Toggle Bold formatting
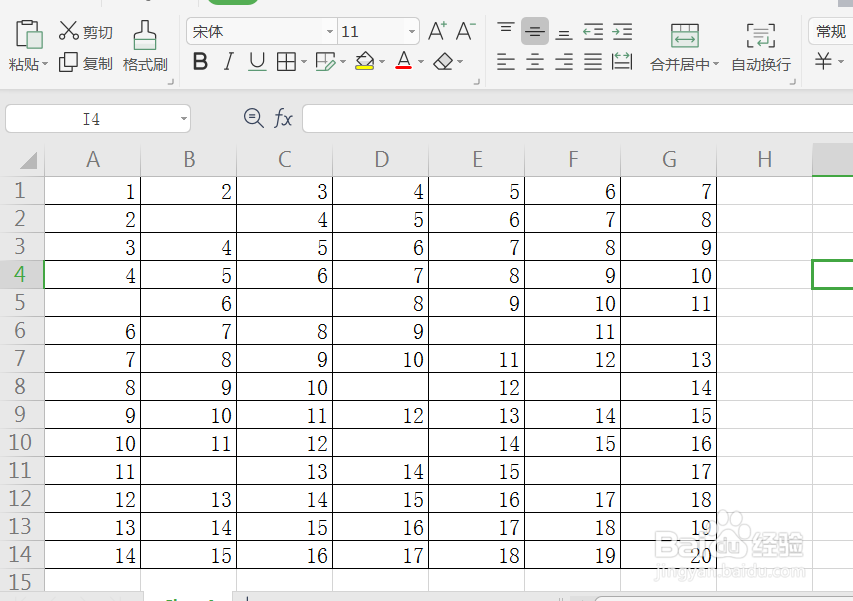The image size is (853, 601). point(200,62)
